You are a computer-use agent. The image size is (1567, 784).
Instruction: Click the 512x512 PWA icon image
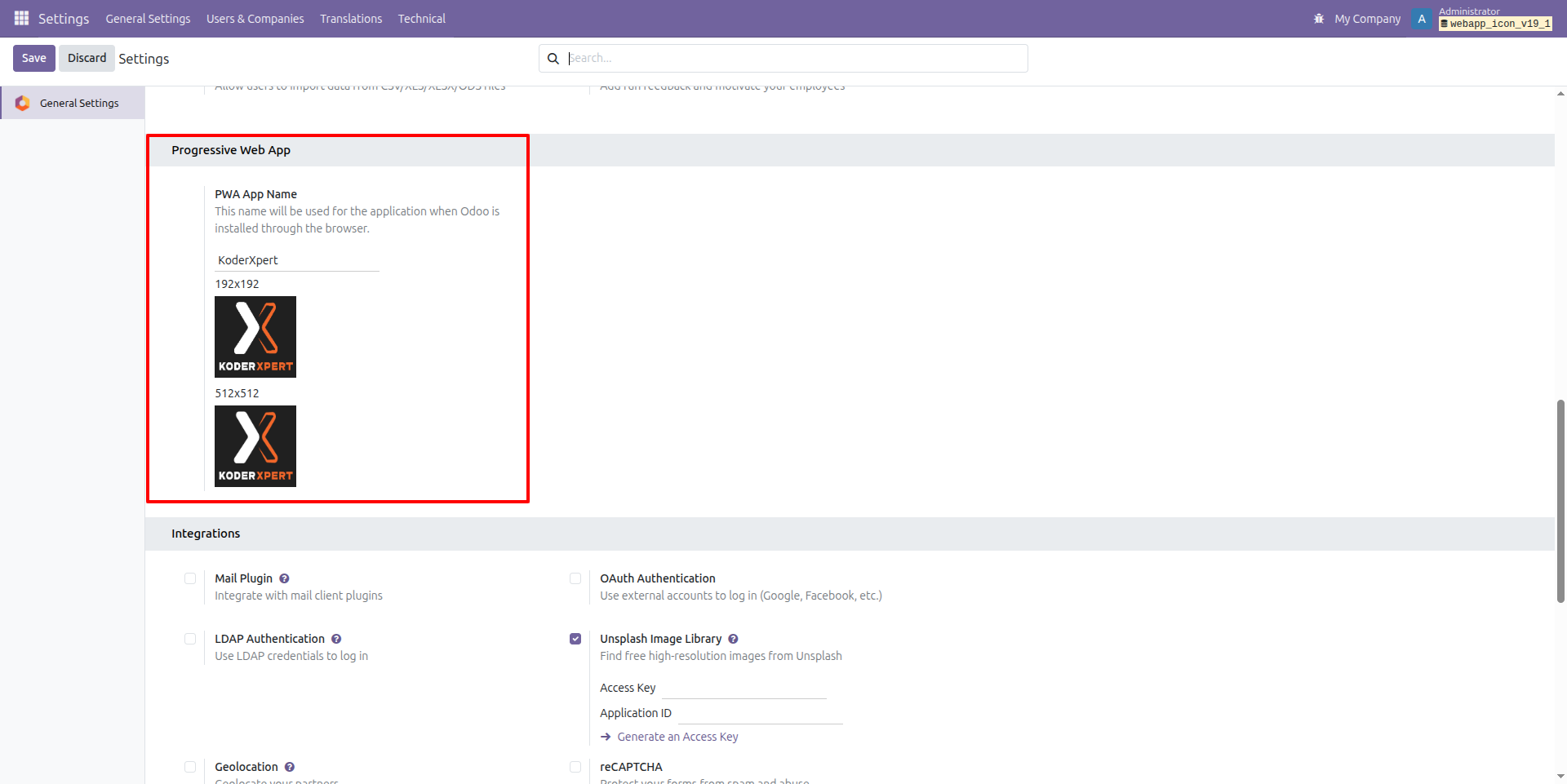[x=255, y=446]
